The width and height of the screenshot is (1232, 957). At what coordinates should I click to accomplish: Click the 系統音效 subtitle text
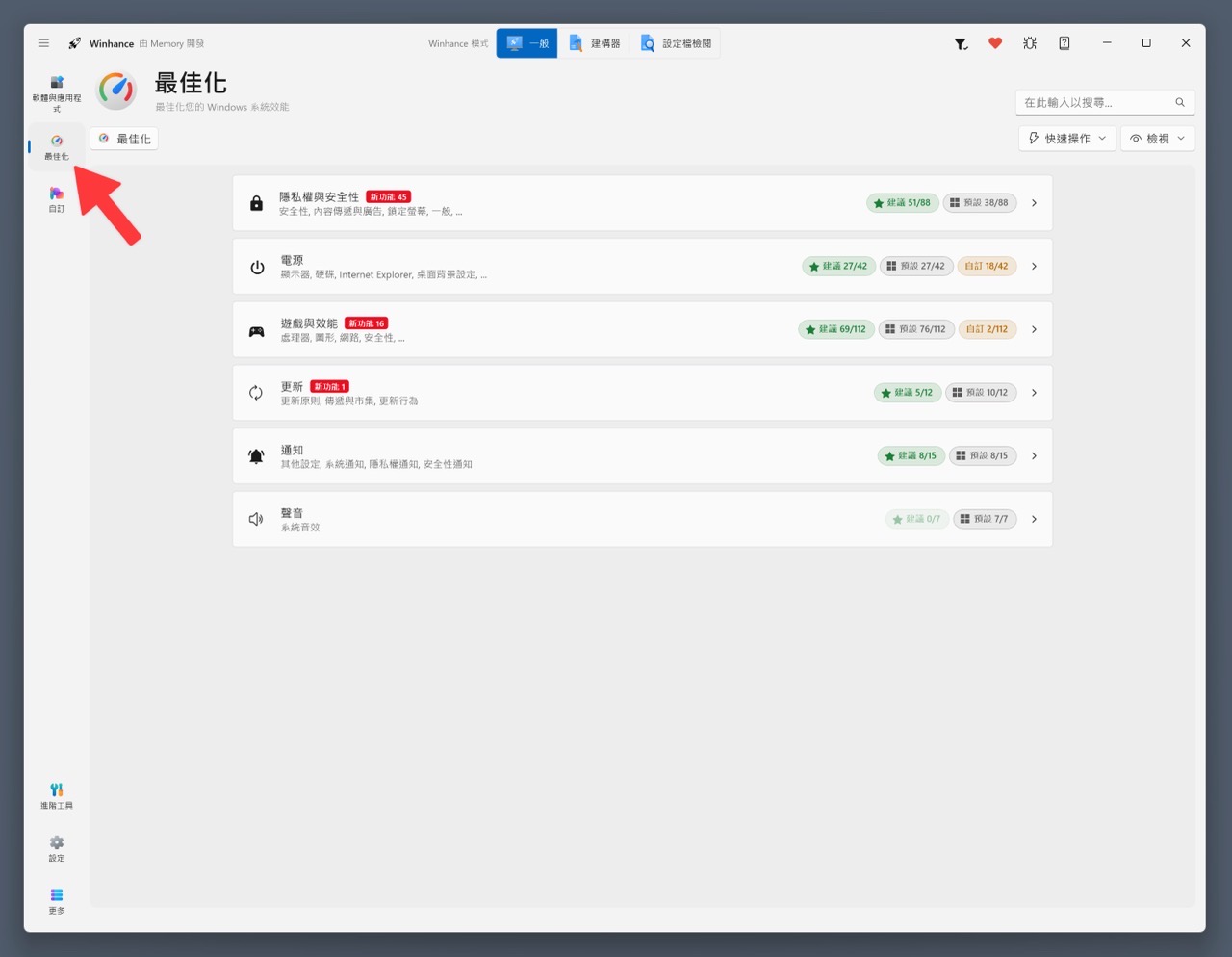(x=300, y=528)
